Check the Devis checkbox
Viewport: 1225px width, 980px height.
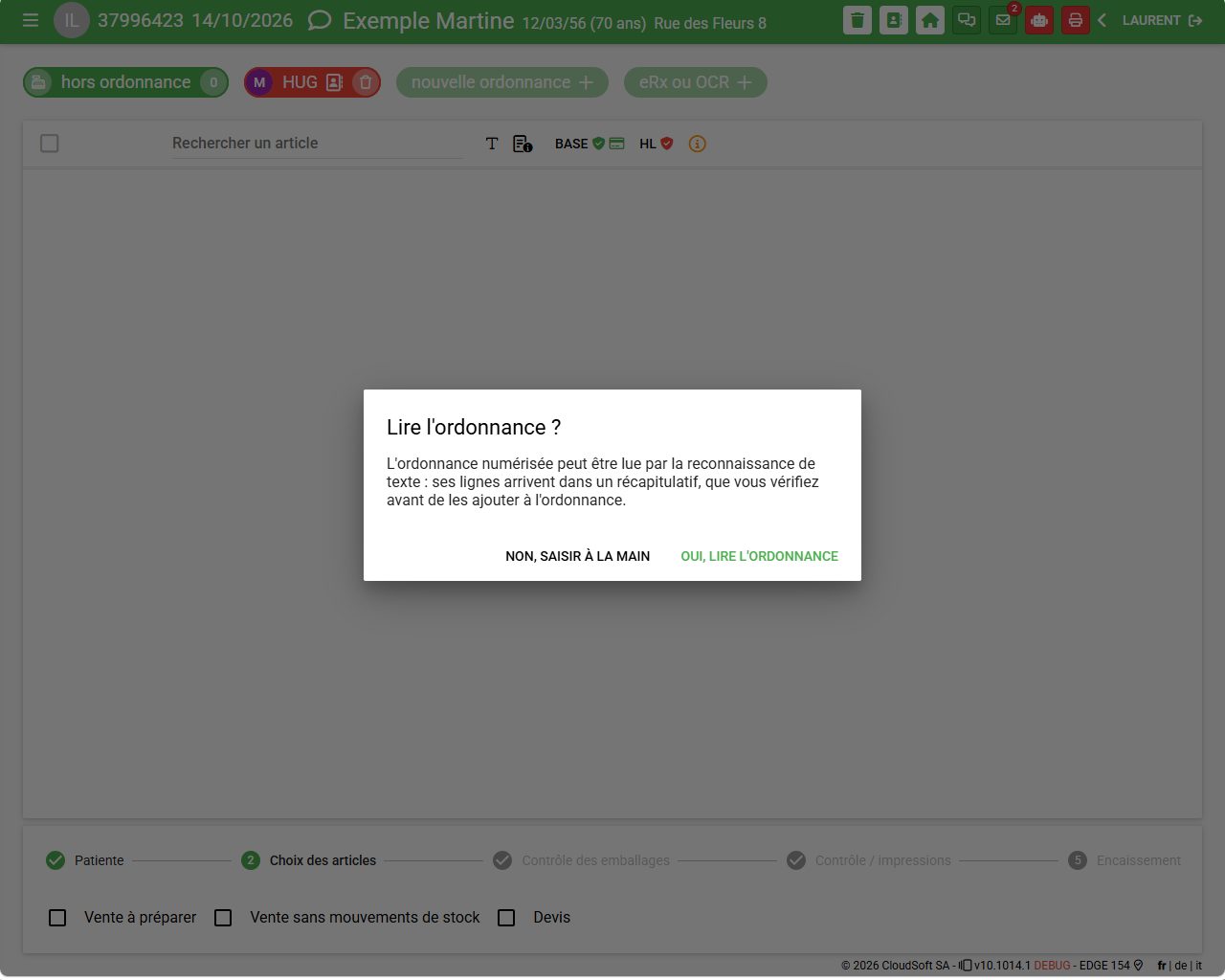[x=506, y=918]
